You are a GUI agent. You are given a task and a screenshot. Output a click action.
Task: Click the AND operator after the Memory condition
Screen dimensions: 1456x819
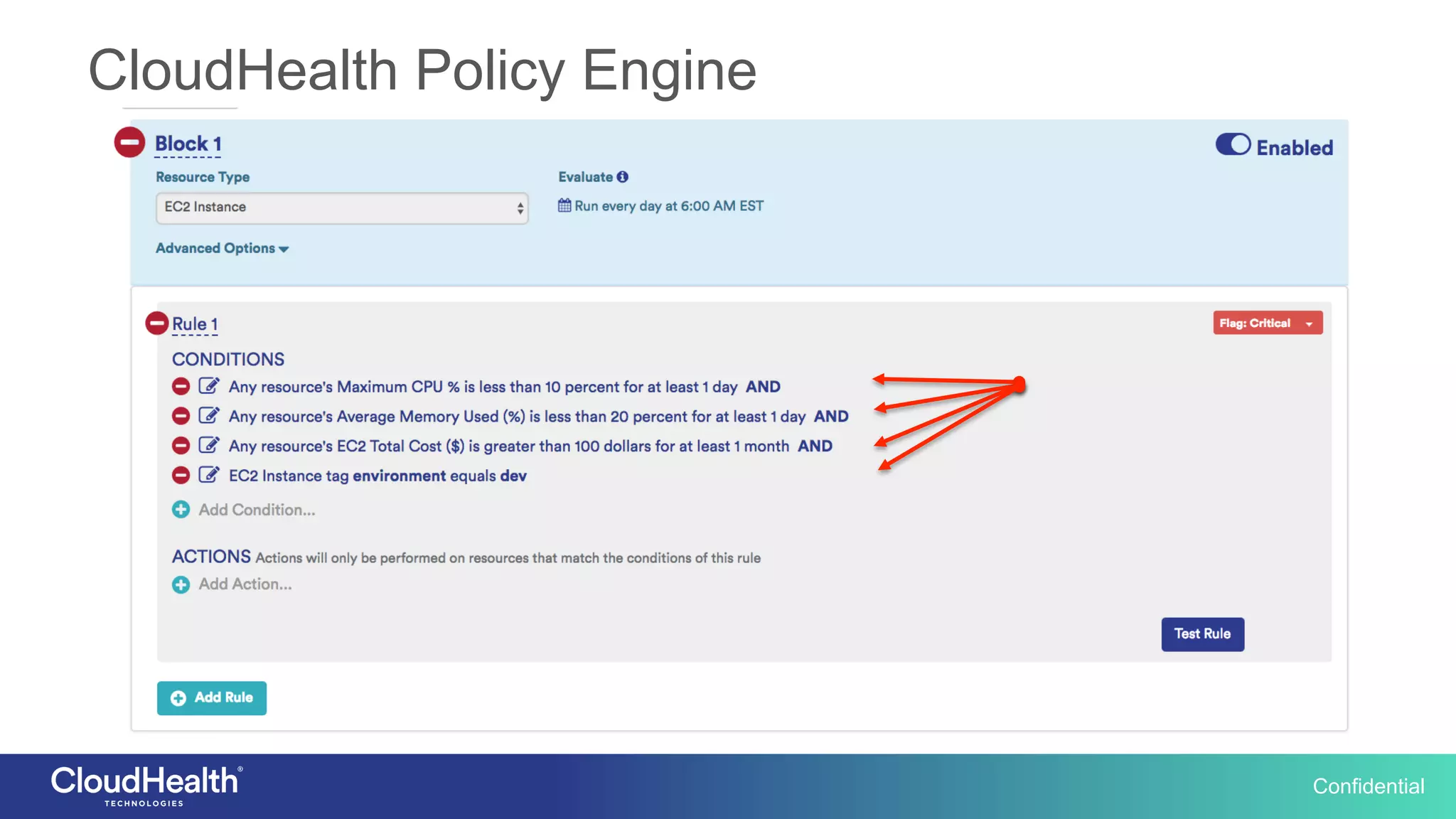831,417
